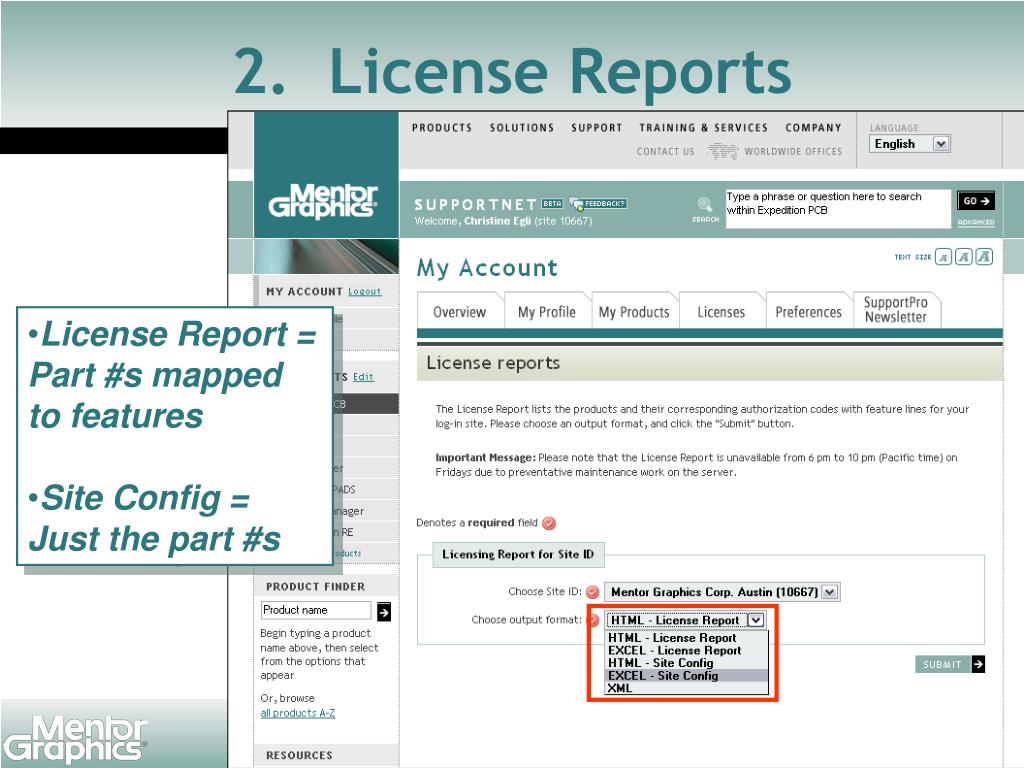Switch to the My Products tab
This screenshot has width=1024, height=768.
pos(634,312)
